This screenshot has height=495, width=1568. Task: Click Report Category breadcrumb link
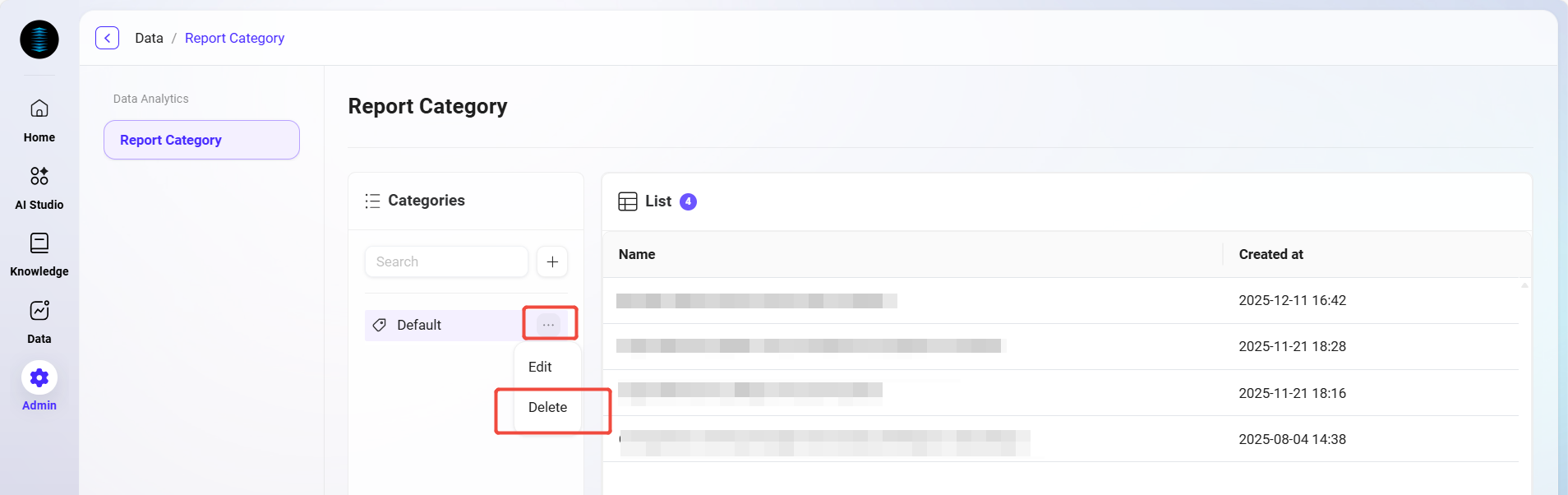click(x=234, y=38)
